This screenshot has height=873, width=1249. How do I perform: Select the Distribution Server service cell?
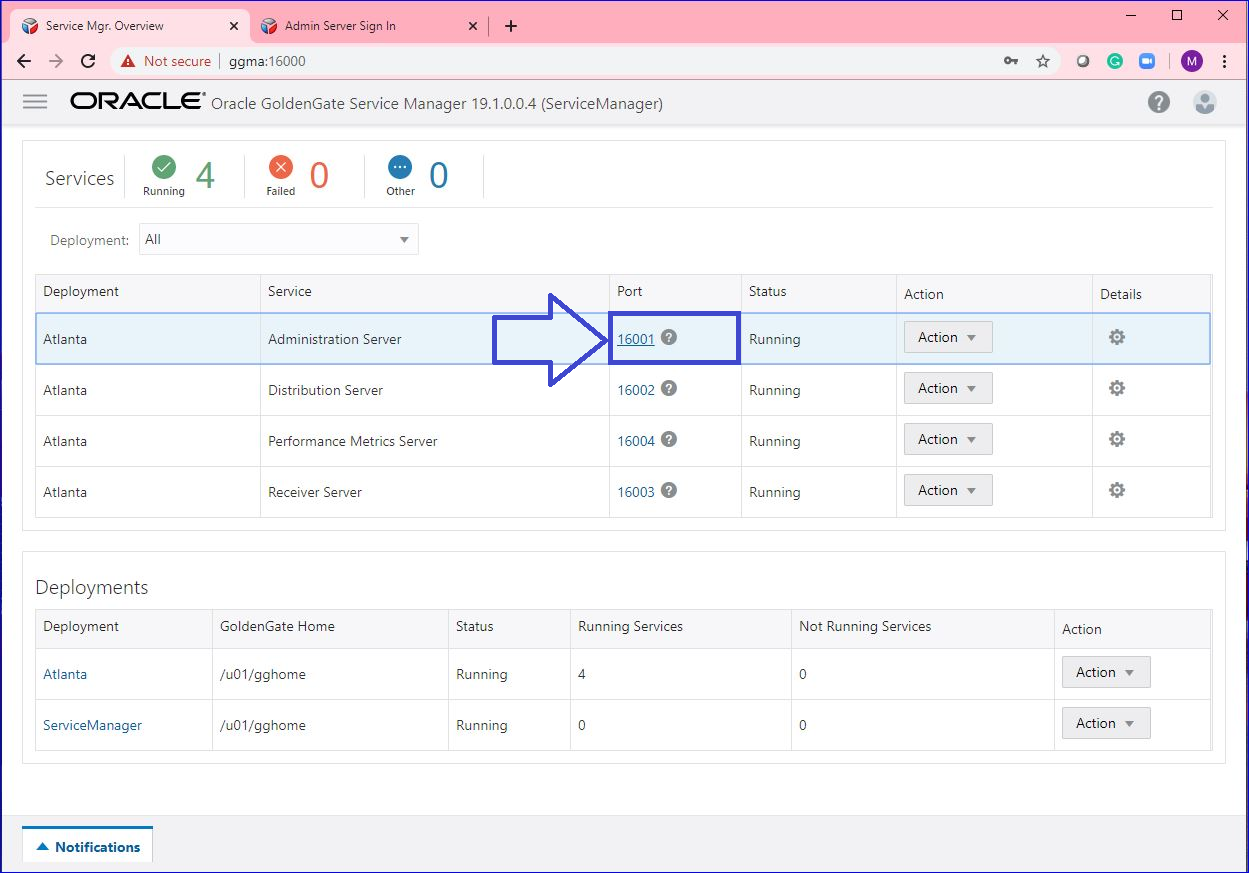(x=435, y=390)
